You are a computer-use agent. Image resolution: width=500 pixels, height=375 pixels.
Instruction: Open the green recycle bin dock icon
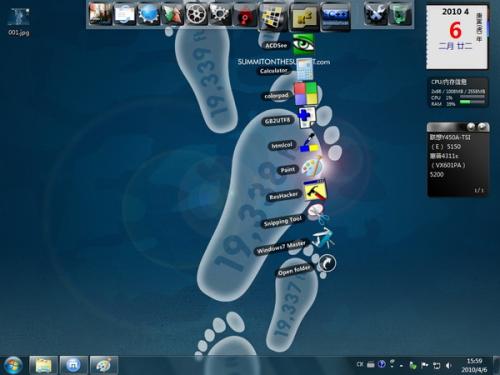(400, 14)
